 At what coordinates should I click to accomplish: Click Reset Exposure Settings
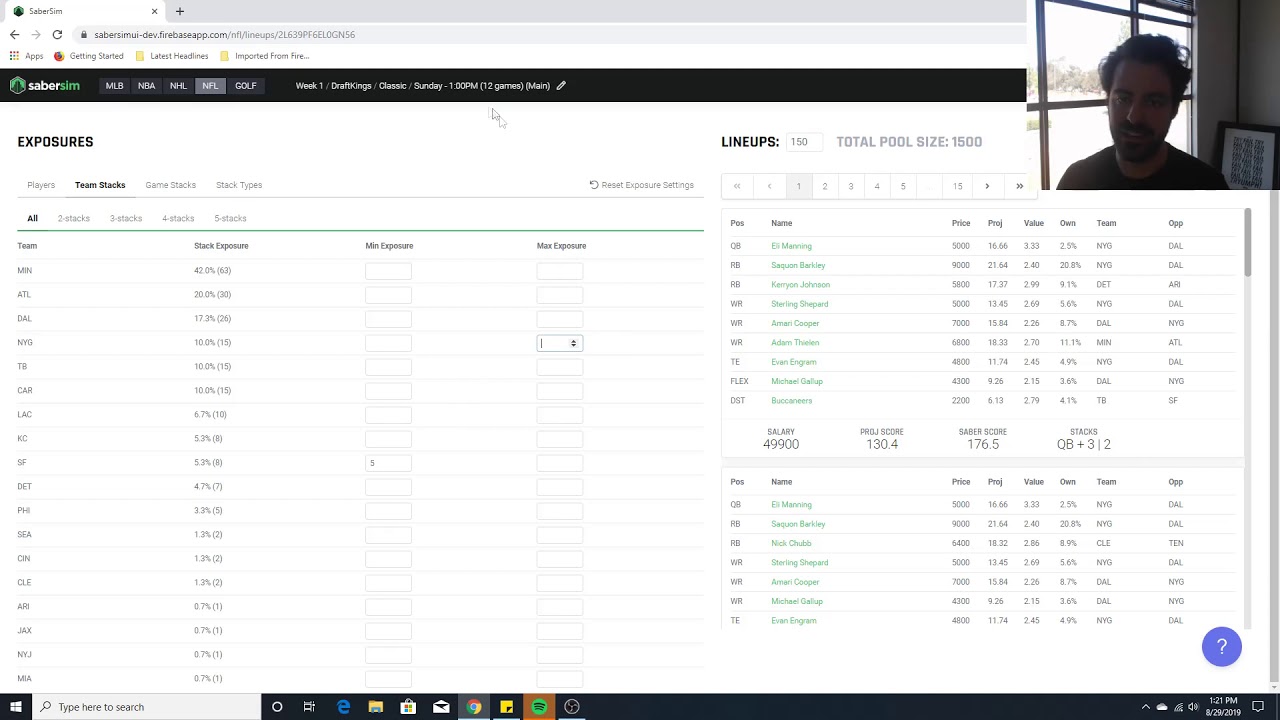tap(641, 185)
